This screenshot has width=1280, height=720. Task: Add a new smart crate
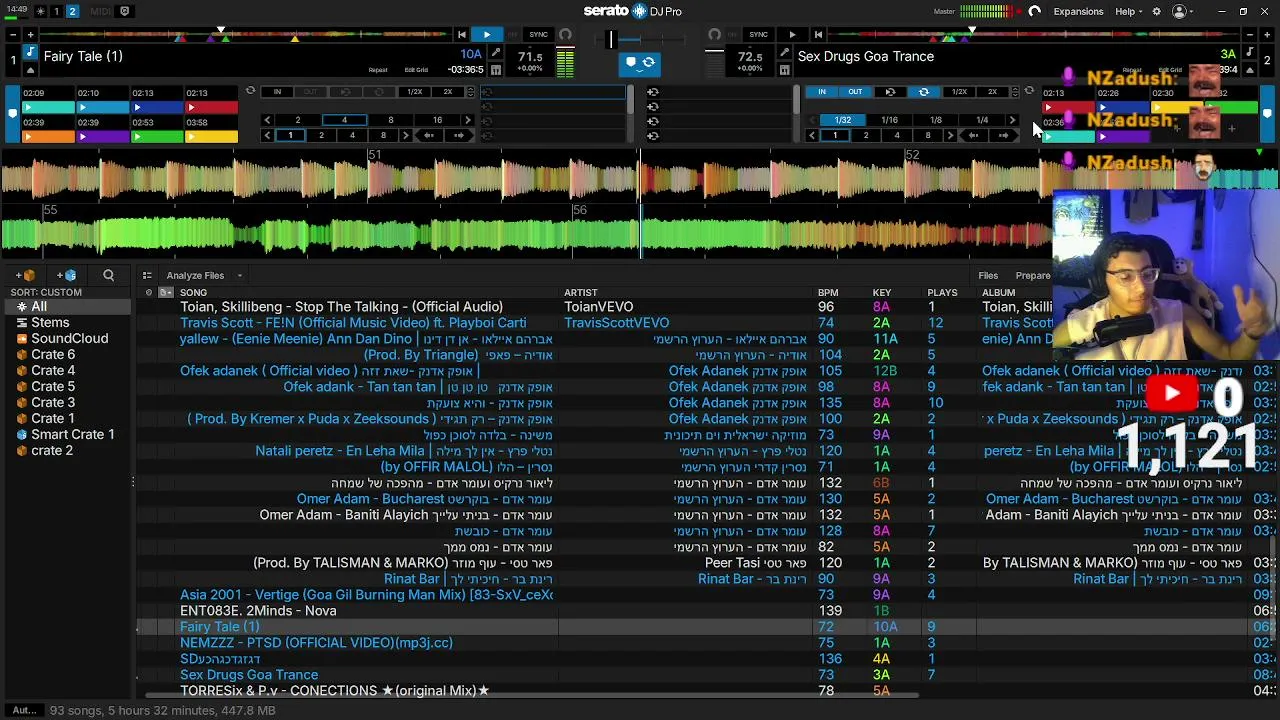pos(67,275)
